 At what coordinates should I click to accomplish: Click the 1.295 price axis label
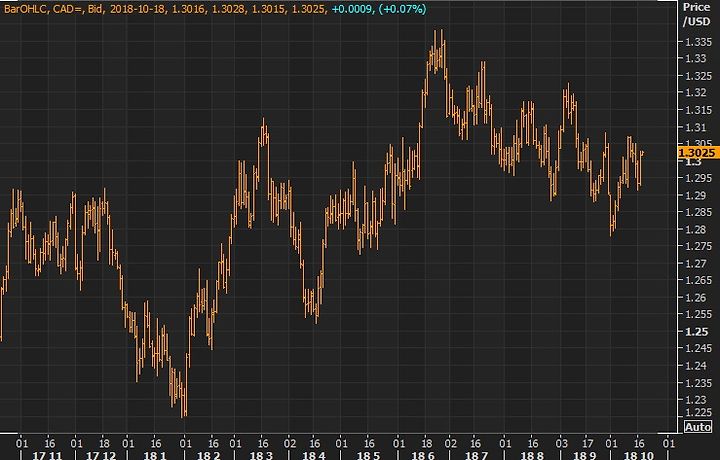697,178
